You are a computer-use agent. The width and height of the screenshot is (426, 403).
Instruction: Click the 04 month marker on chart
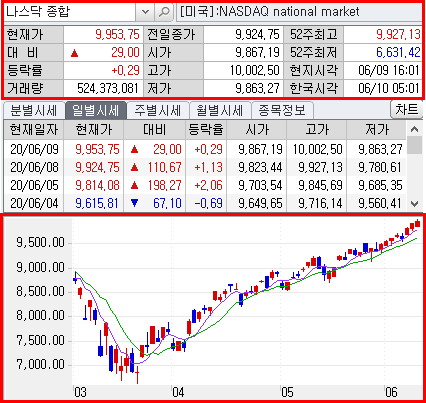point(178,392)
